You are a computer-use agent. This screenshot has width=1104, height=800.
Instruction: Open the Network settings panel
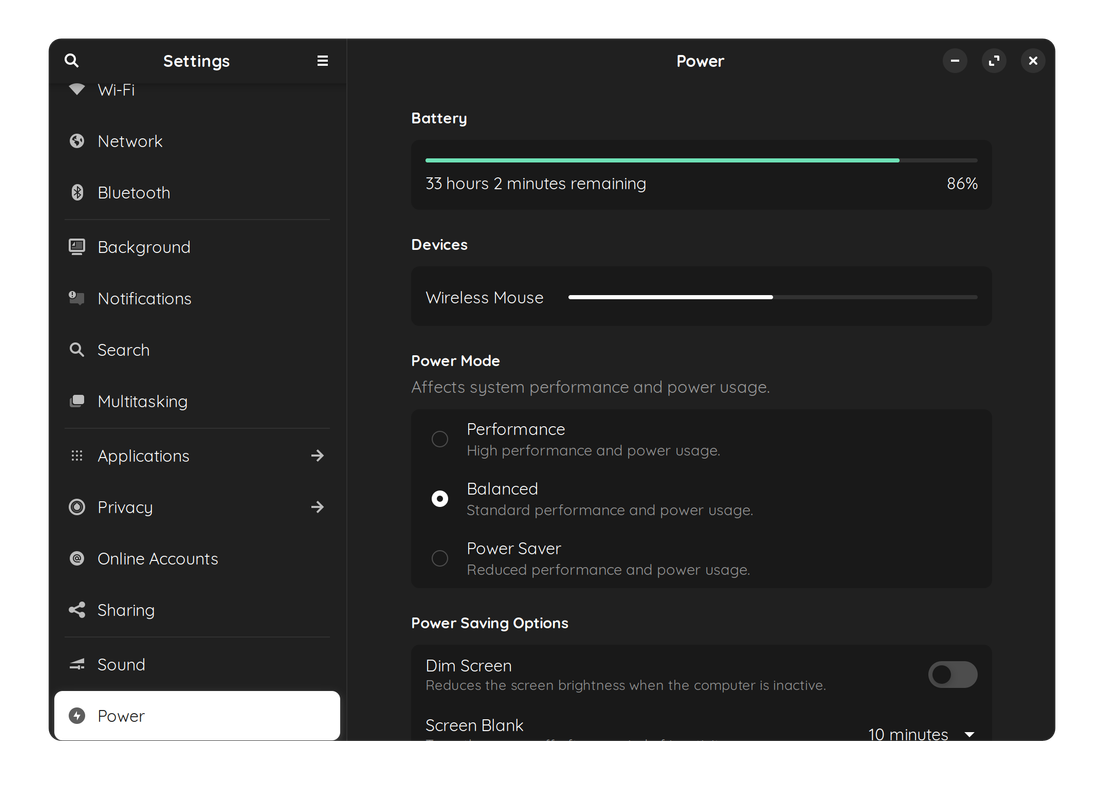pyautogui.click(x=197, y=141)
